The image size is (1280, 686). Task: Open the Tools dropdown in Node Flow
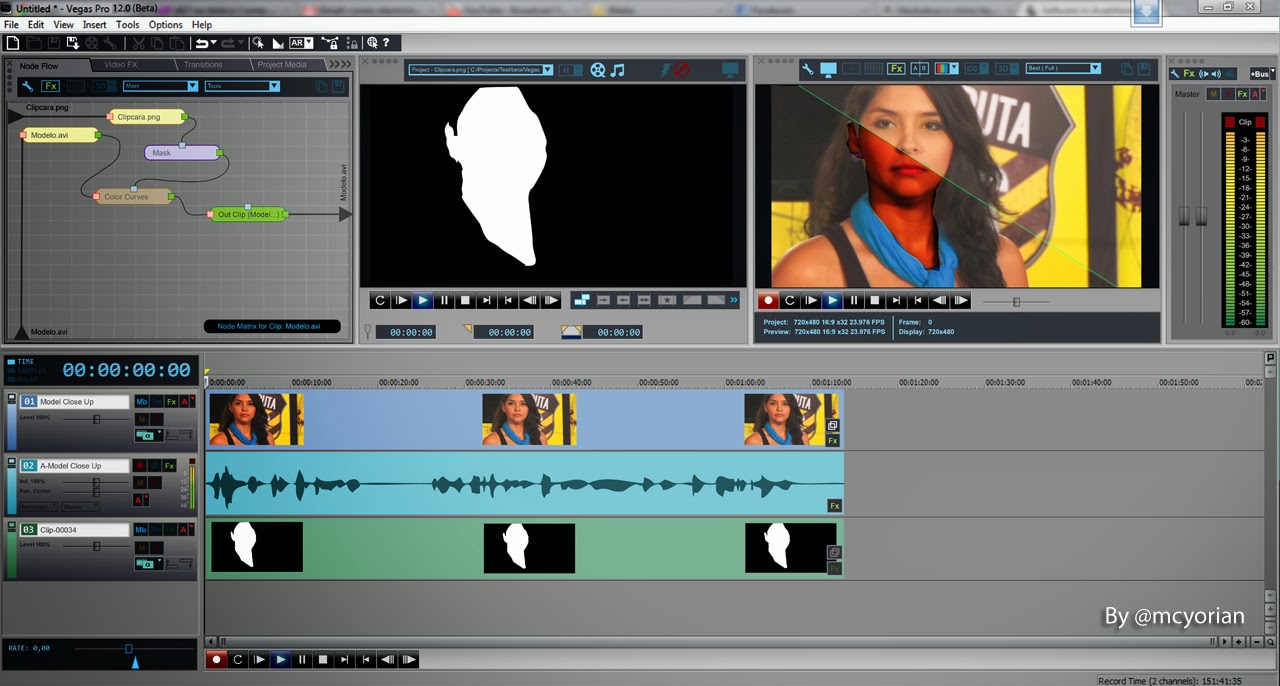[241, 86]
